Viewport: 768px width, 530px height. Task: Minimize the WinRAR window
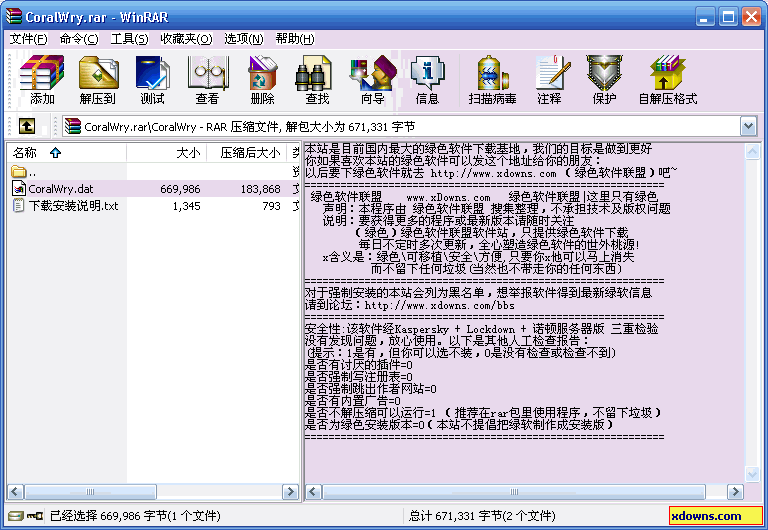(704, 17)
